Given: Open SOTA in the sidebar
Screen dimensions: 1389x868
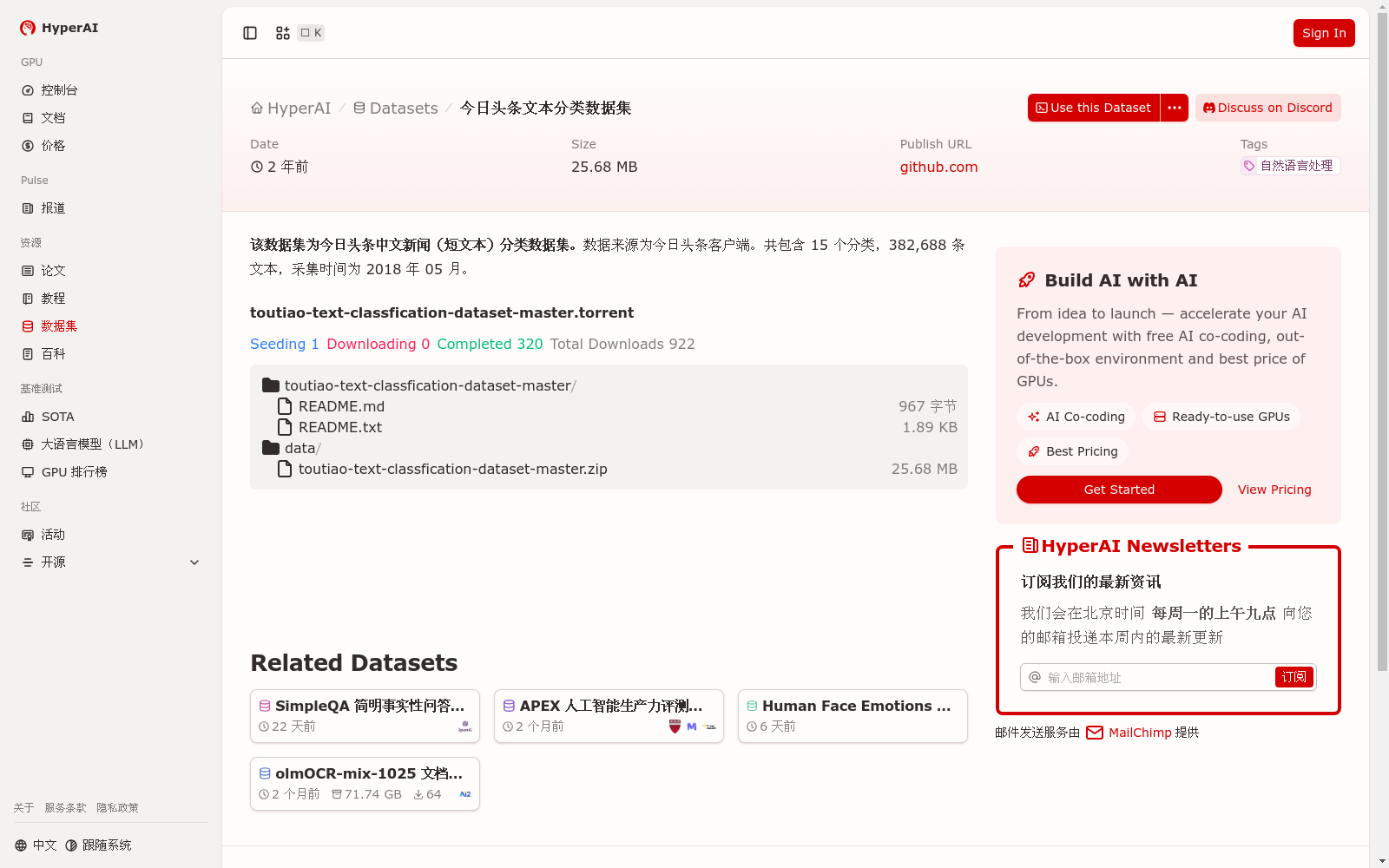Looking at the screenshot, I should click(111, 417).
